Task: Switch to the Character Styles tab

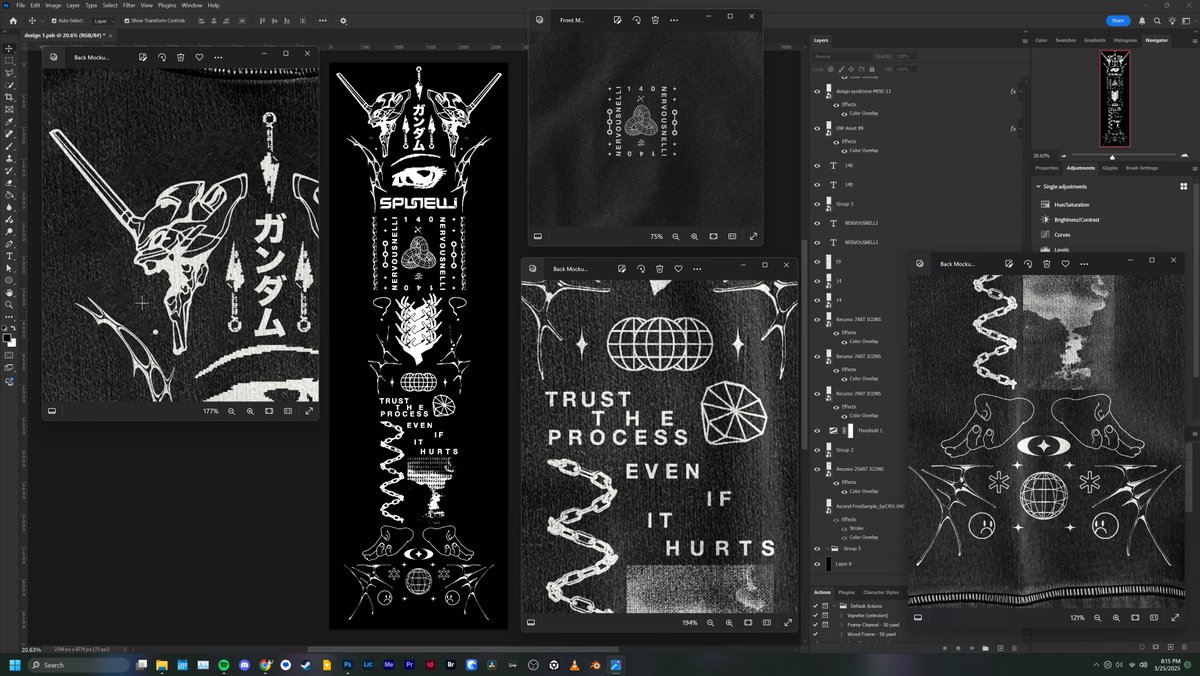Action: click(x=881, y=592)
